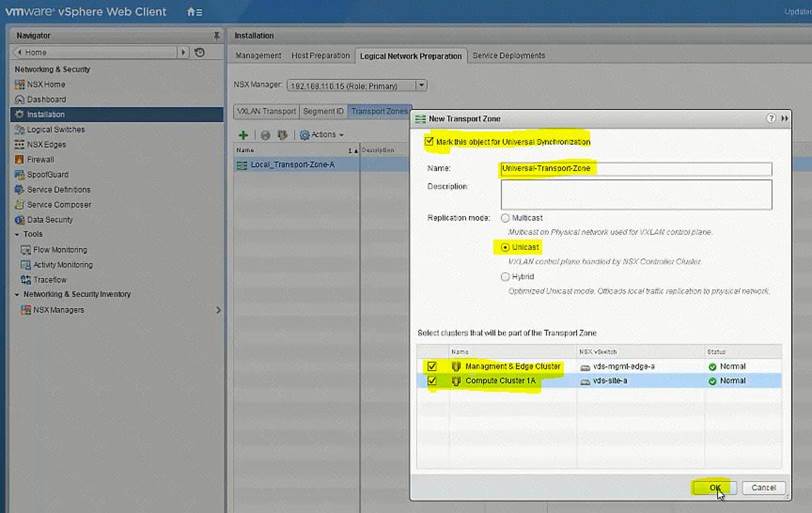The width and height of the screenshot is (812, 513).
Task: Pin the Navigator panel
Action: pos(216,35)
